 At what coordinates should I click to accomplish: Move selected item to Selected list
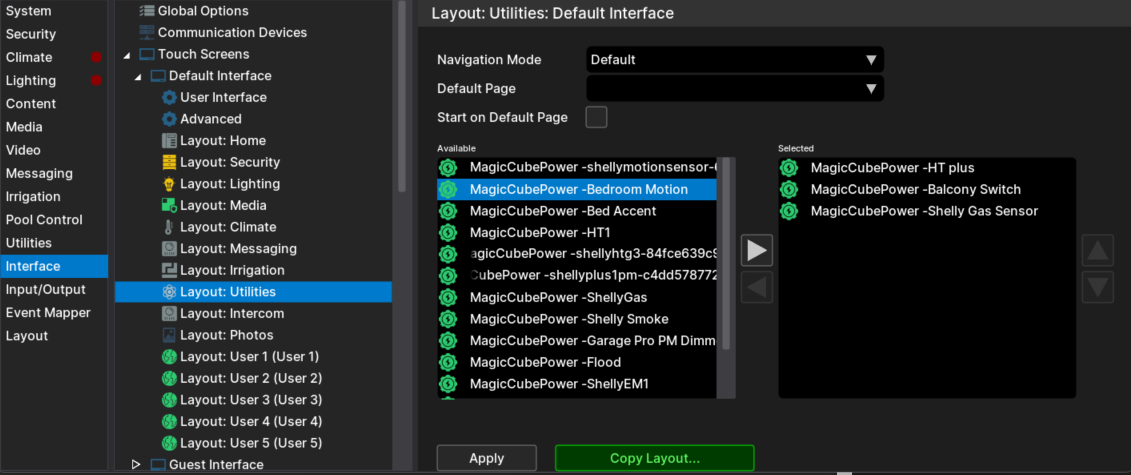(x=757, y=250)
